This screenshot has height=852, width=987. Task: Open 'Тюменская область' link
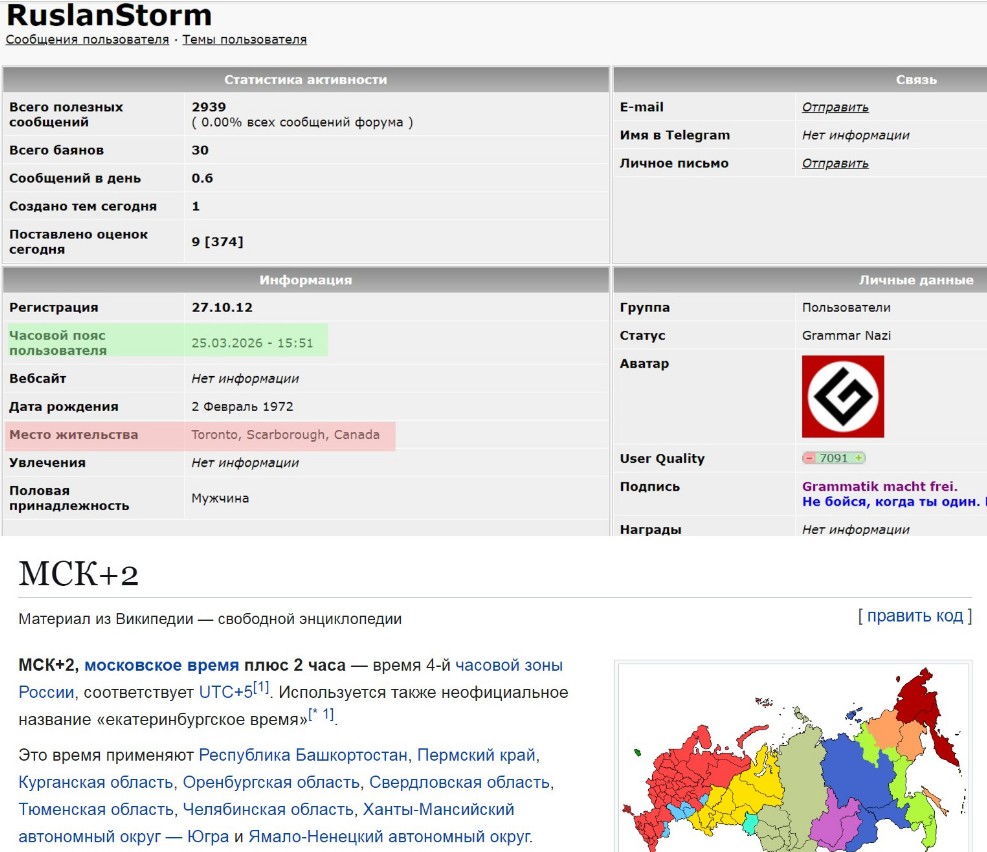click(96, 809)
